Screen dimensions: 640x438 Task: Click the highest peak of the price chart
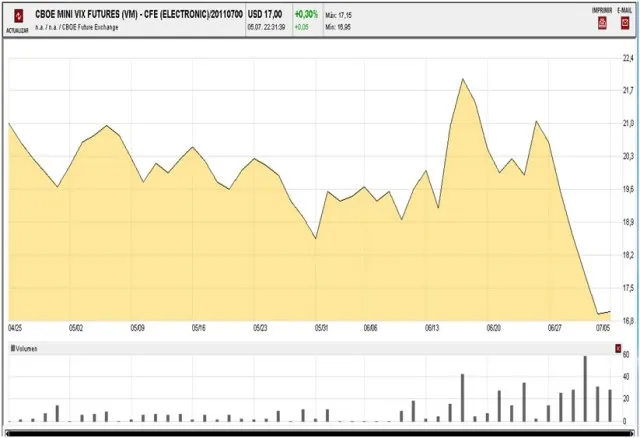[x=463, y=79]
